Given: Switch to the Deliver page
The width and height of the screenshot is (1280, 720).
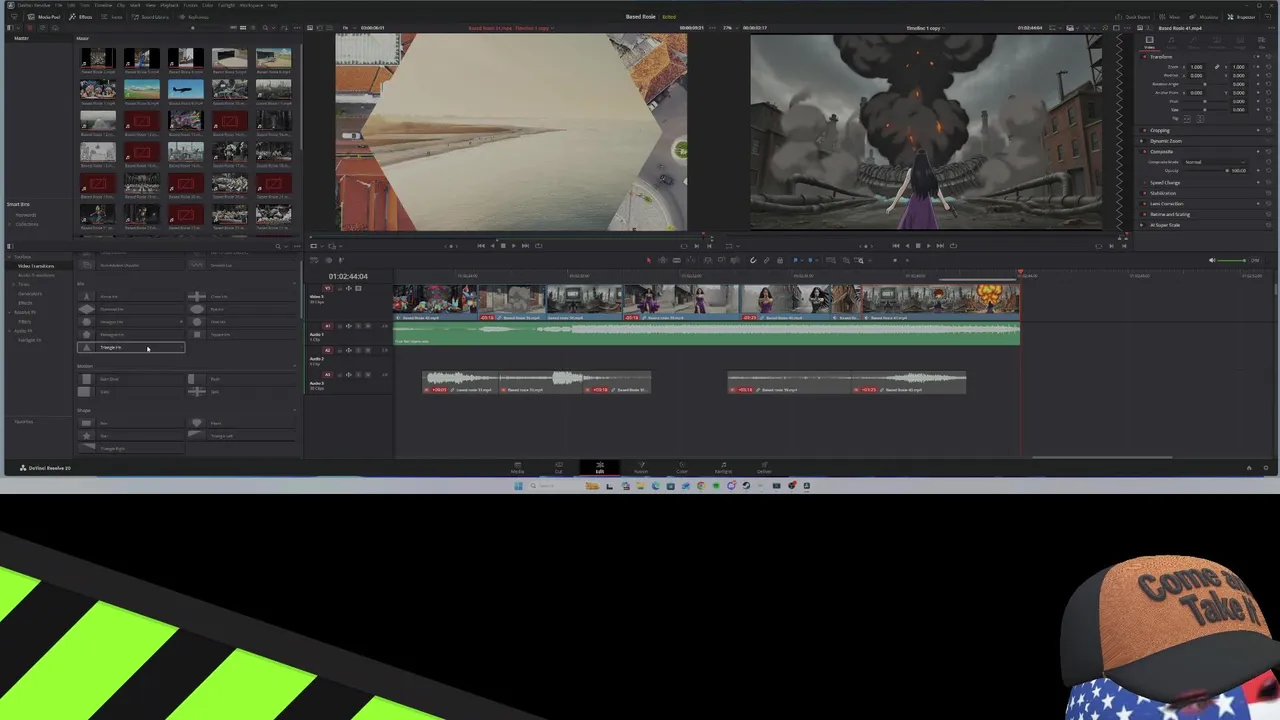Looking at the screenshot, I should pyautogui.click(x=764, y=467).
